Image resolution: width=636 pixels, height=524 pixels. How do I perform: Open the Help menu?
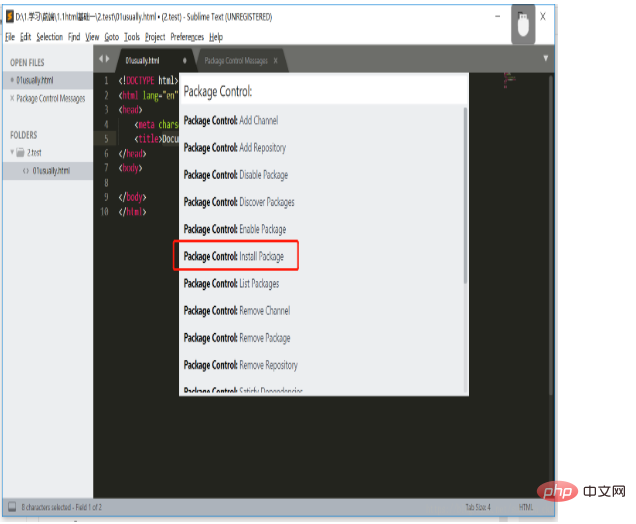[216, 37]
